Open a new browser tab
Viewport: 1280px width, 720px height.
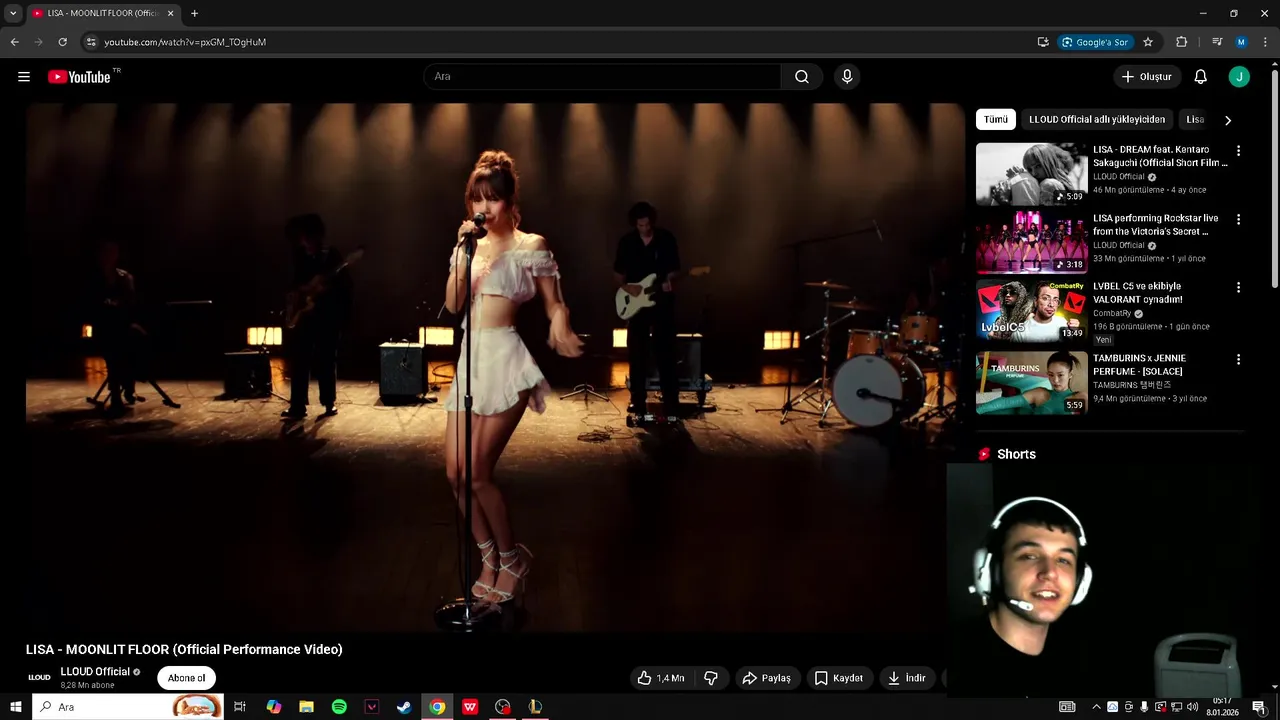click(x=194, y=13)
